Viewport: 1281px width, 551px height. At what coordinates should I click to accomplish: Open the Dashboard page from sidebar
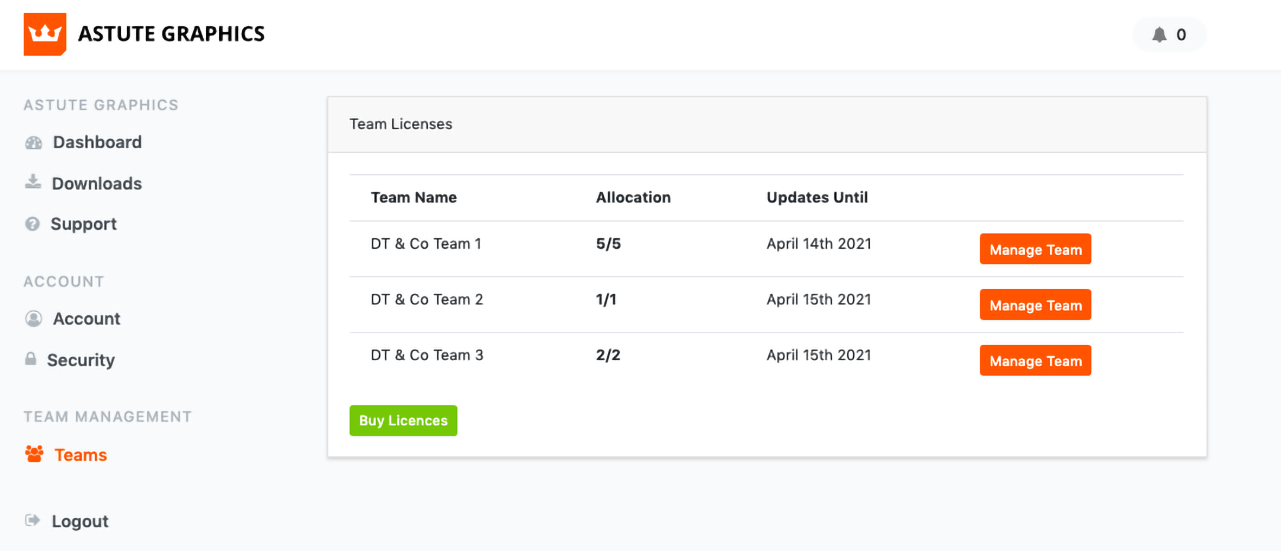point(97,143)
